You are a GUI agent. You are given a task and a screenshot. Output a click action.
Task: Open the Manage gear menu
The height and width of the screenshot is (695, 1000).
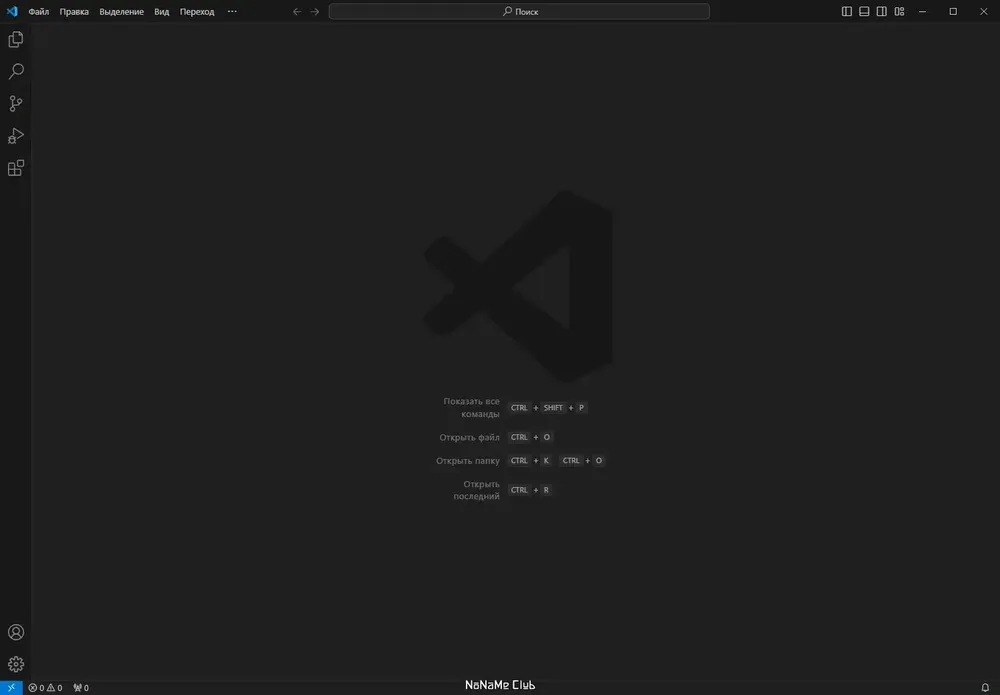[x=15, y=664]
